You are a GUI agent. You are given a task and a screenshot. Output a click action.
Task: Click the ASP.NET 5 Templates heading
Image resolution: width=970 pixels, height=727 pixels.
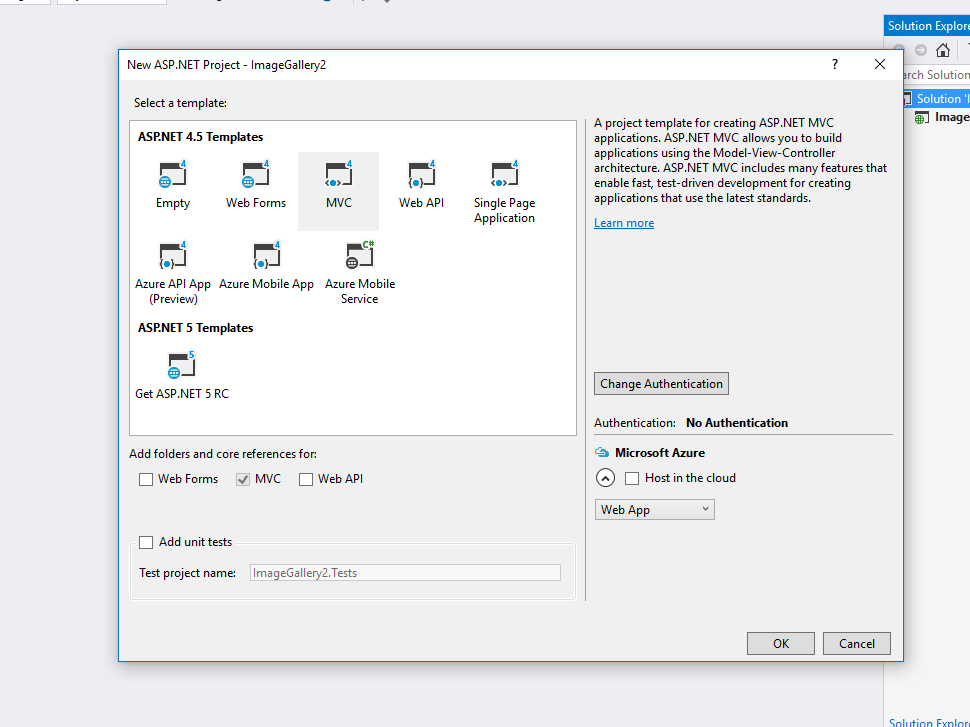195,328
